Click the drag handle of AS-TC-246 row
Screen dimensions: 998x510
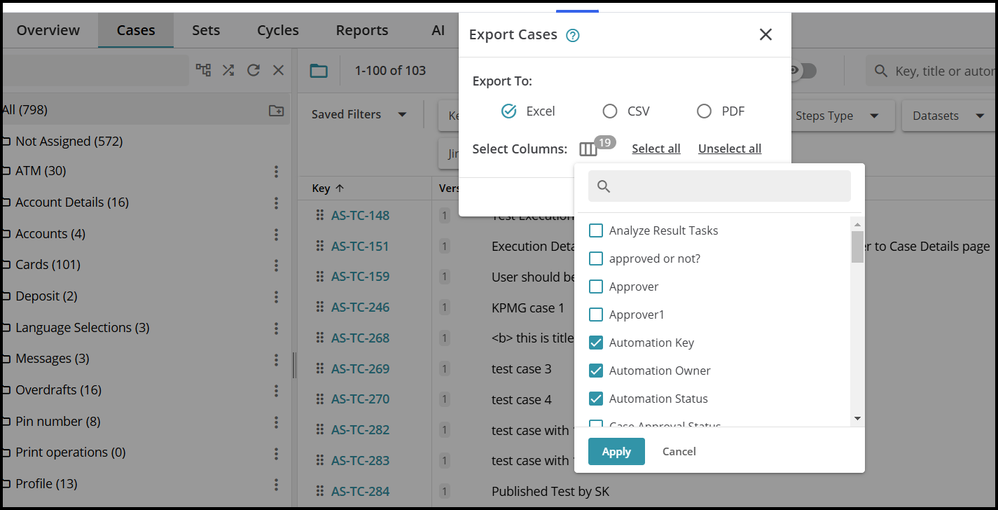pos(320,308)
